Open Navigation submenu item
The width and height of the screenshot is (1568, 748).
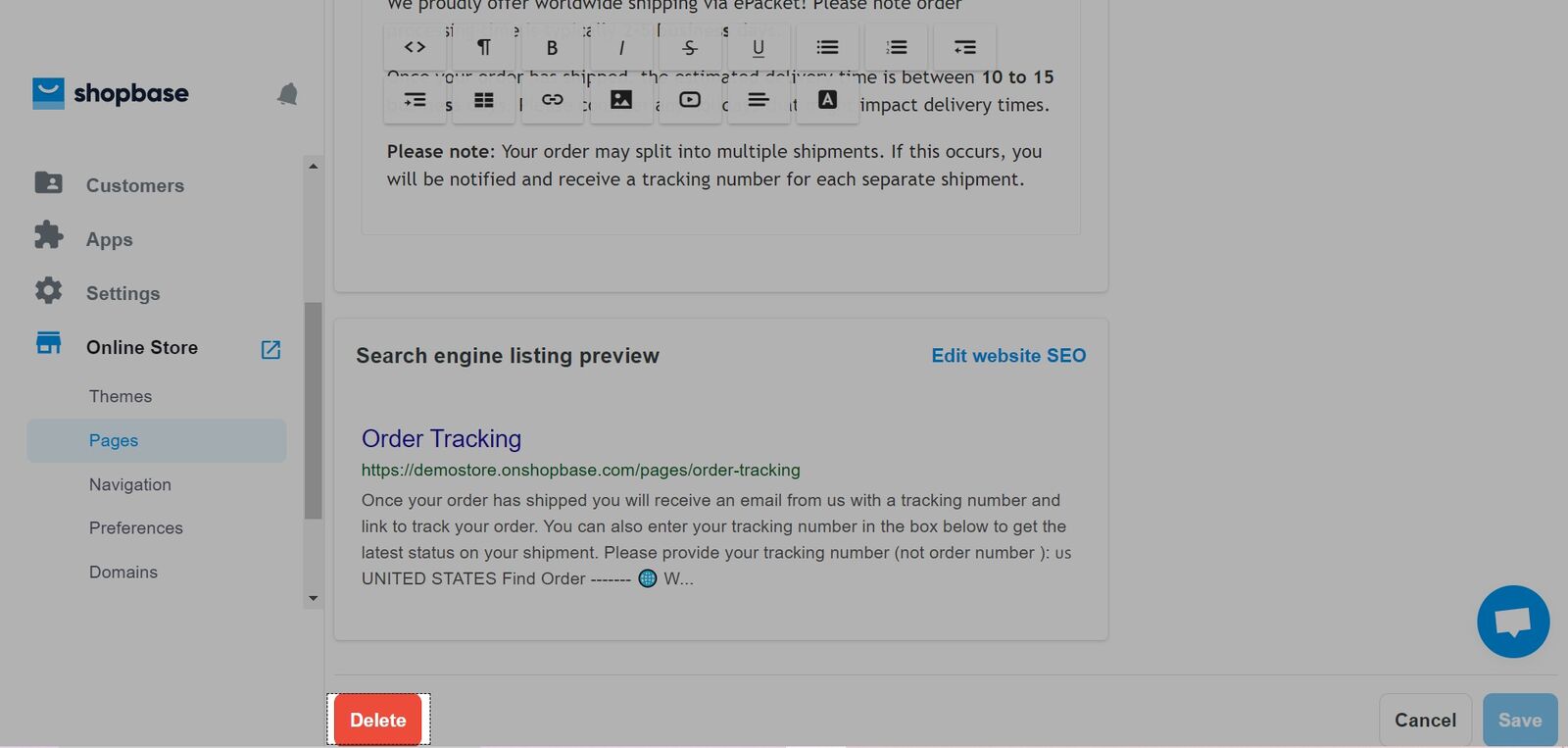tap(130, 484)
